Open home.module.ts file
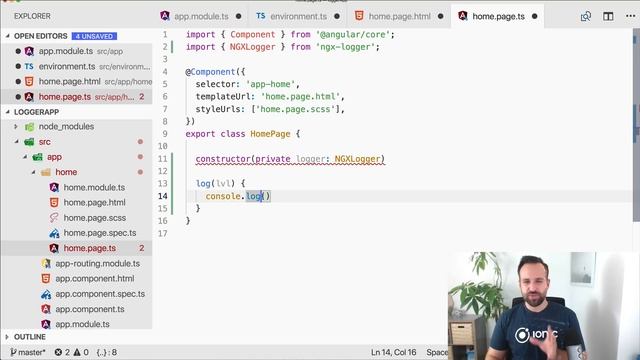640x360 pixels. pyautogui.click(x=94, y=187)
